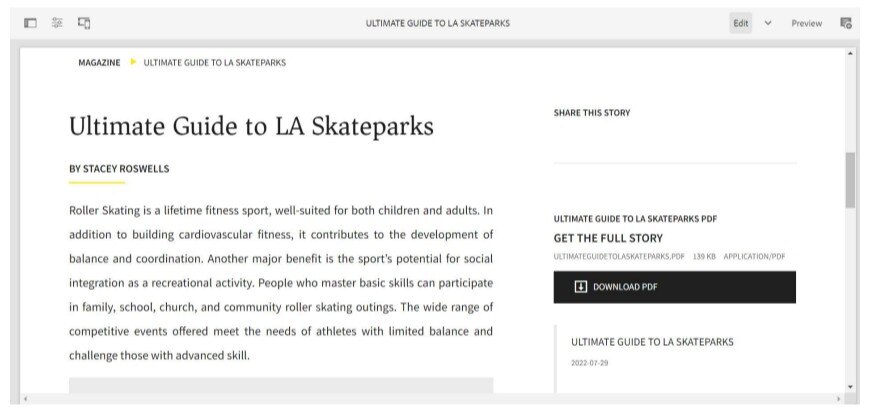This screenshot has width=878, height=410.
Task: Expand the mode dropdown chevron next to Edit
Action: coord(768,23)
